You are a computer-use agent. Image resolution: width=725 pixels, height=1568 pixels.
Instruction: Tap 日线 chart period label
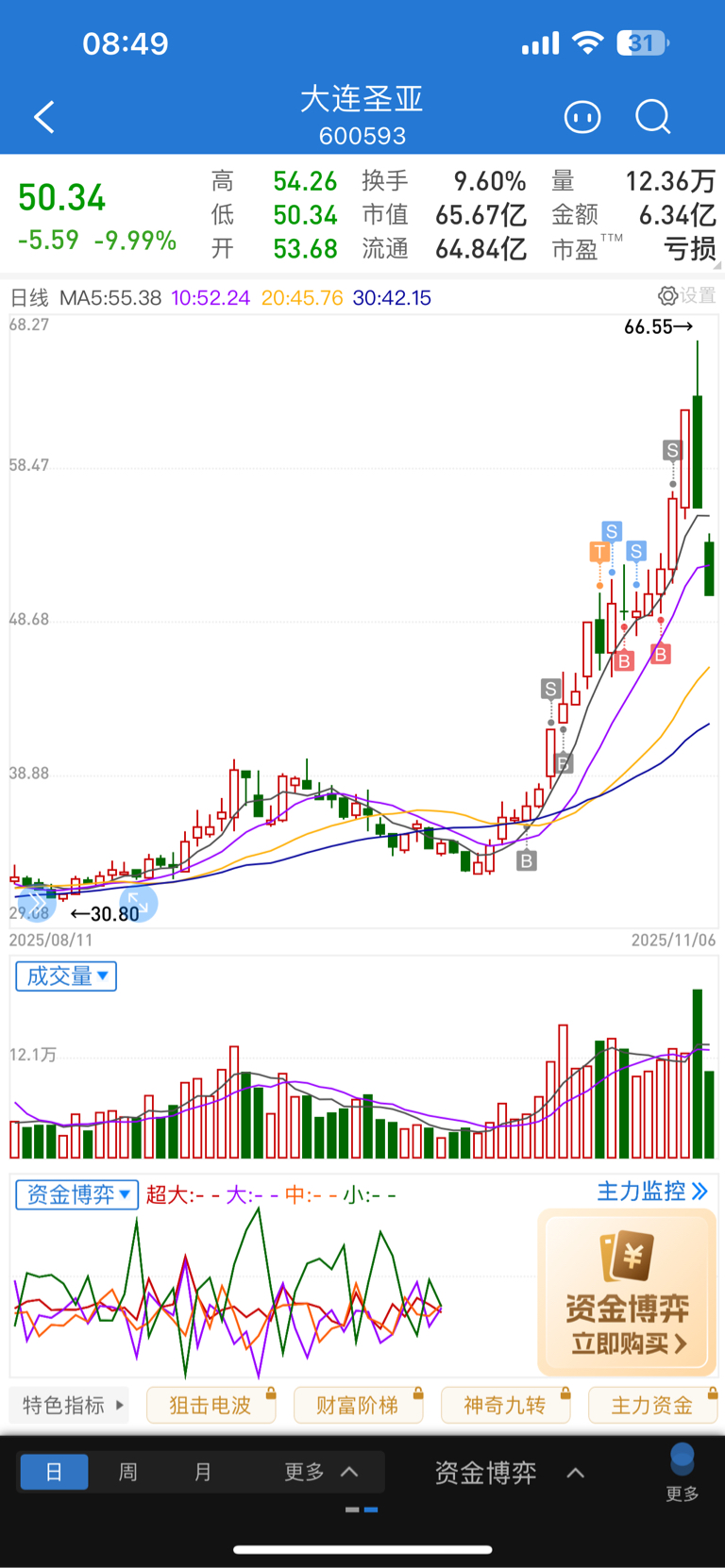[x=29, y=298]
